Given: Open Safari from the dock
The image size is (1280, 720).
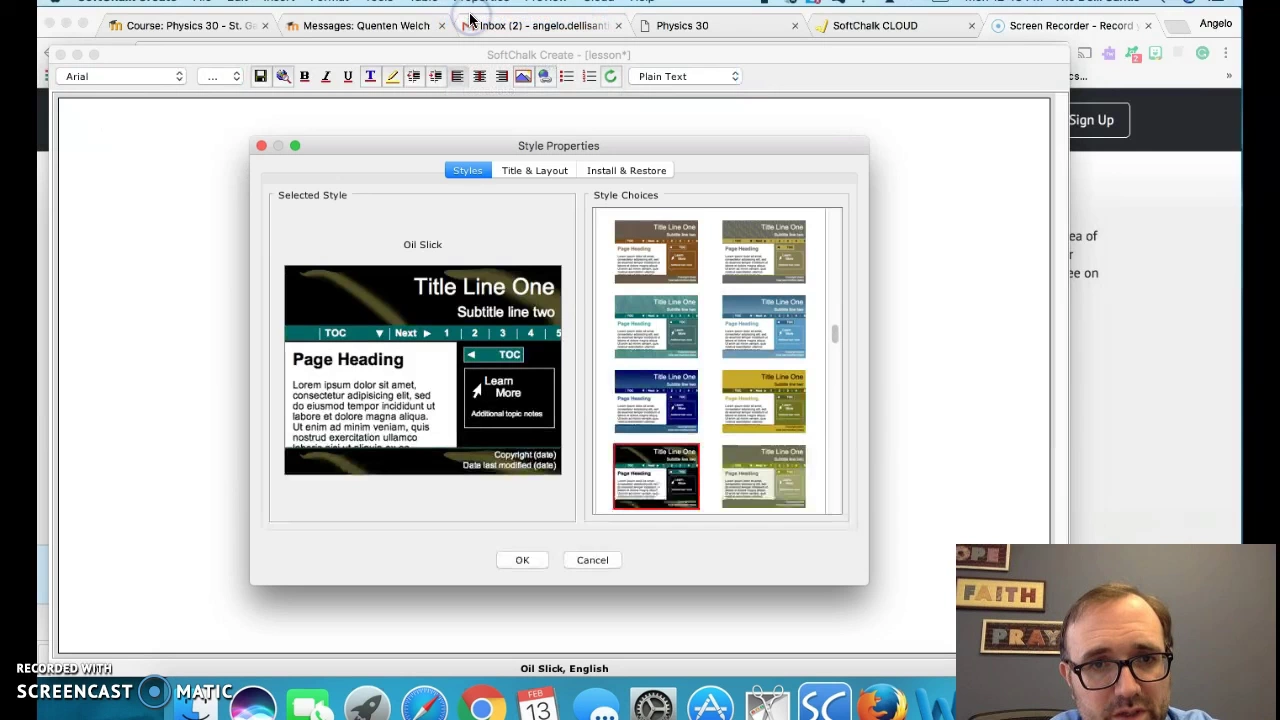Looking at the screenshot, I should coord(425,704).
